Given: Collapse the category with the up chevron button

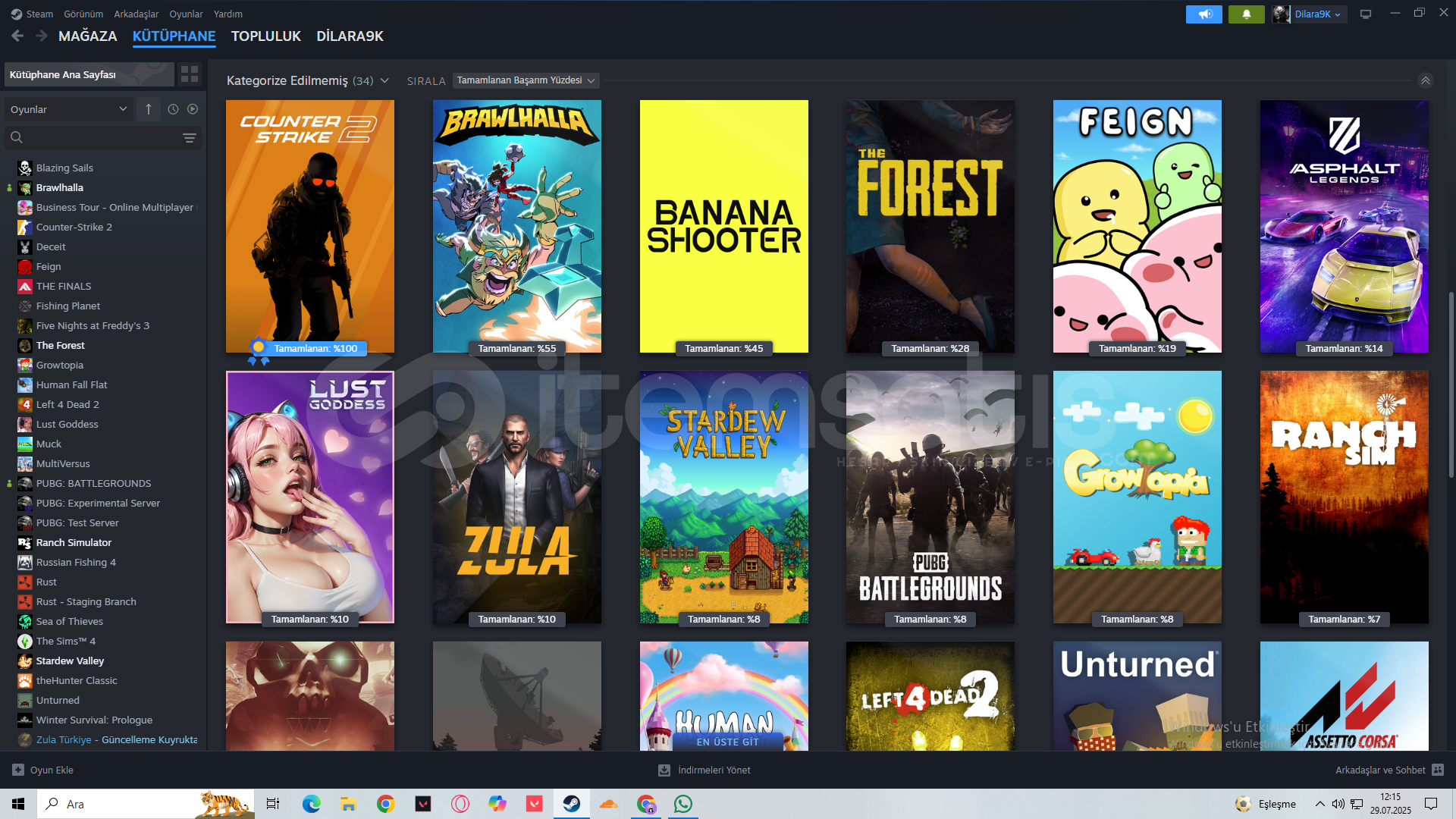Looking at the screenshot, I should (x=1426, y=80).
